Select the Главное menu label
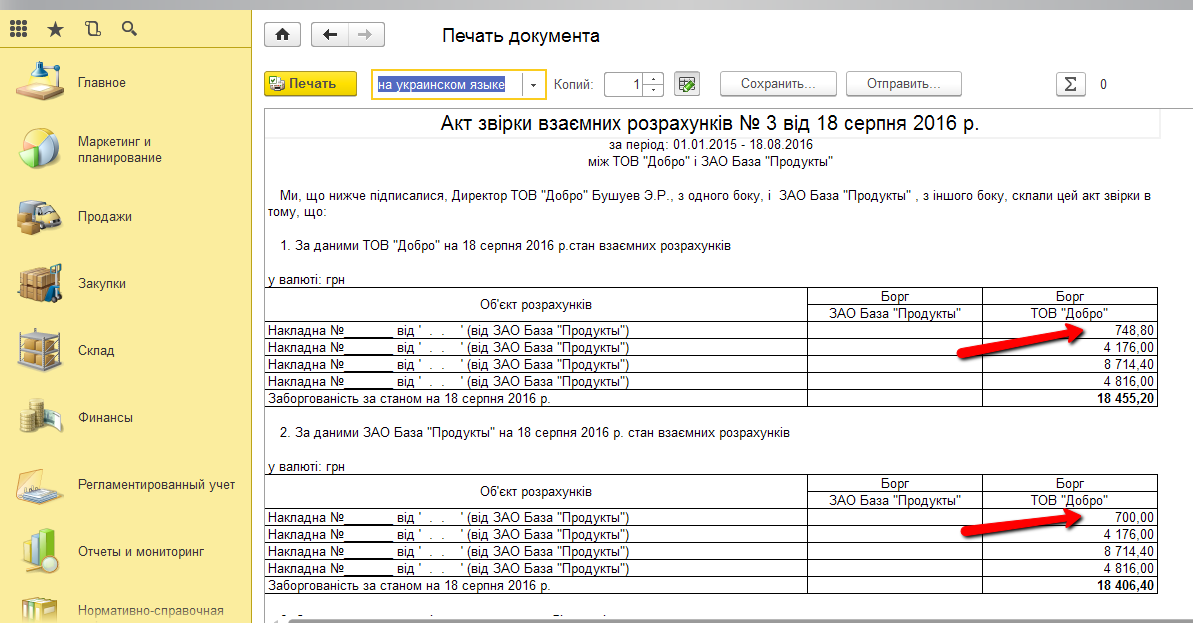1193x623 pixels. [x=102, y=82]
